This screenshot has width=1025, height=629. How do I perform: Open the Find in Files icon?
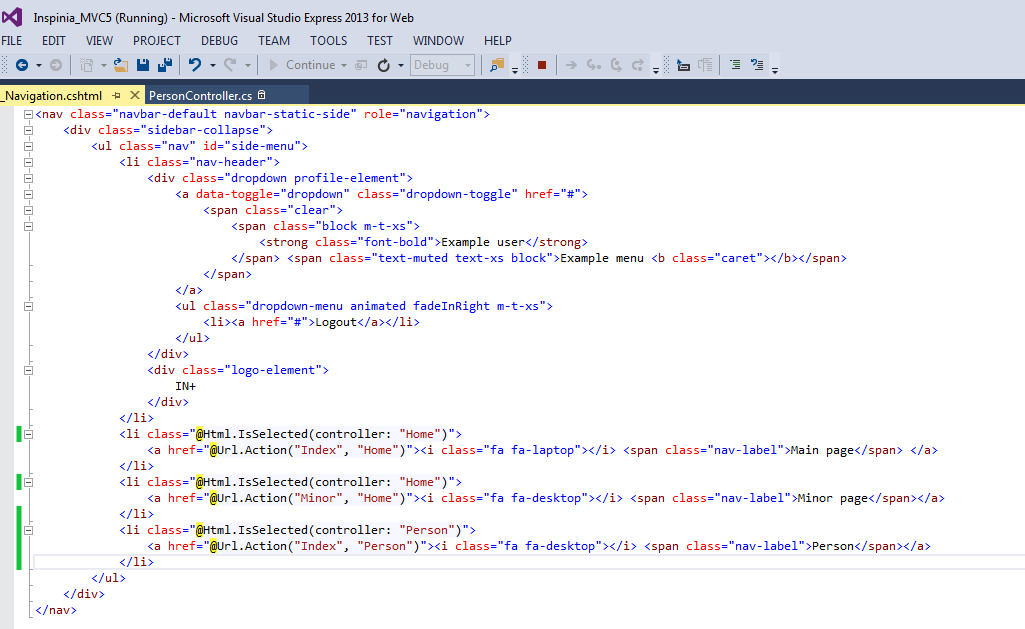click(497, 65)
